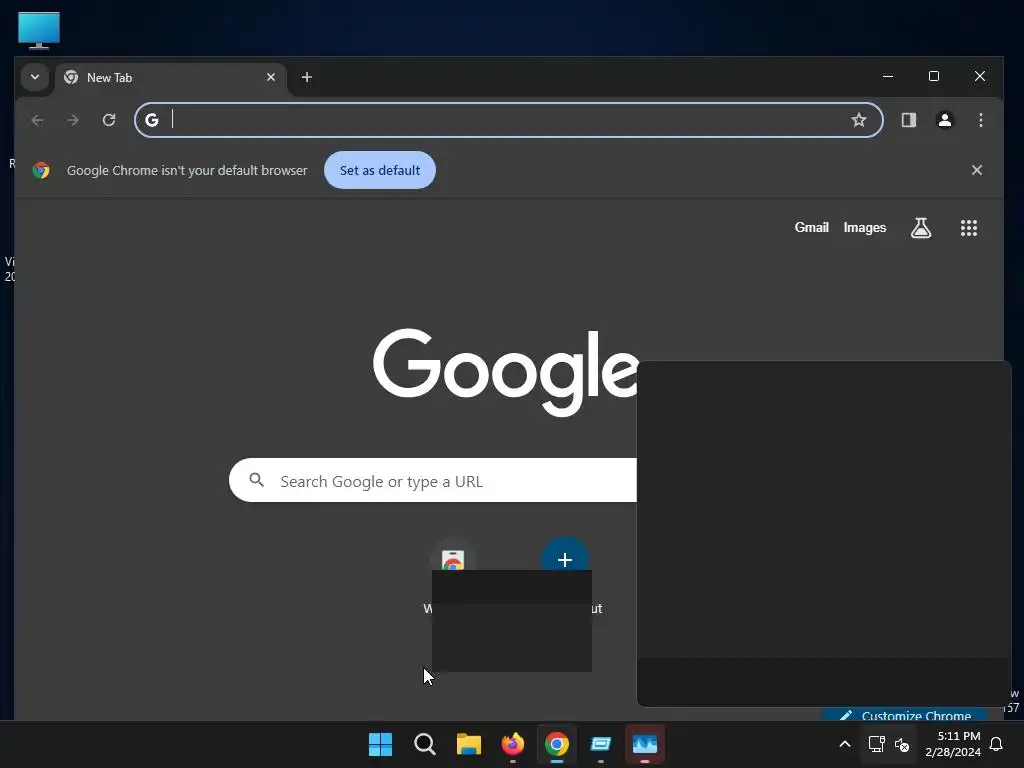This screenshot has width=1024, height=768.
Task: Click Set as default button
Action: point(379,170)
